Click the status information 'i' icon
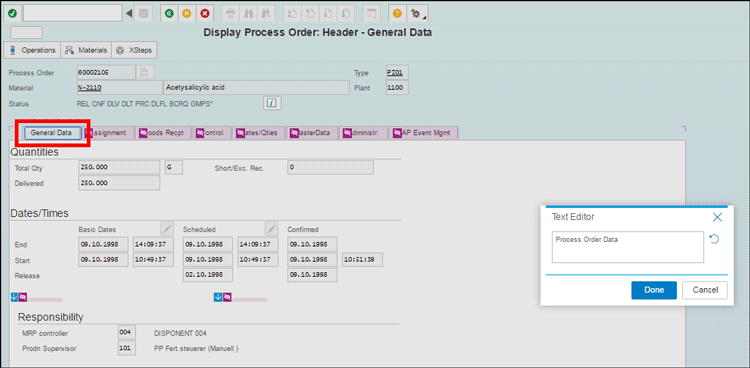Image resolution: width=750 pixels, height=368 pixels. pos(272,103)
